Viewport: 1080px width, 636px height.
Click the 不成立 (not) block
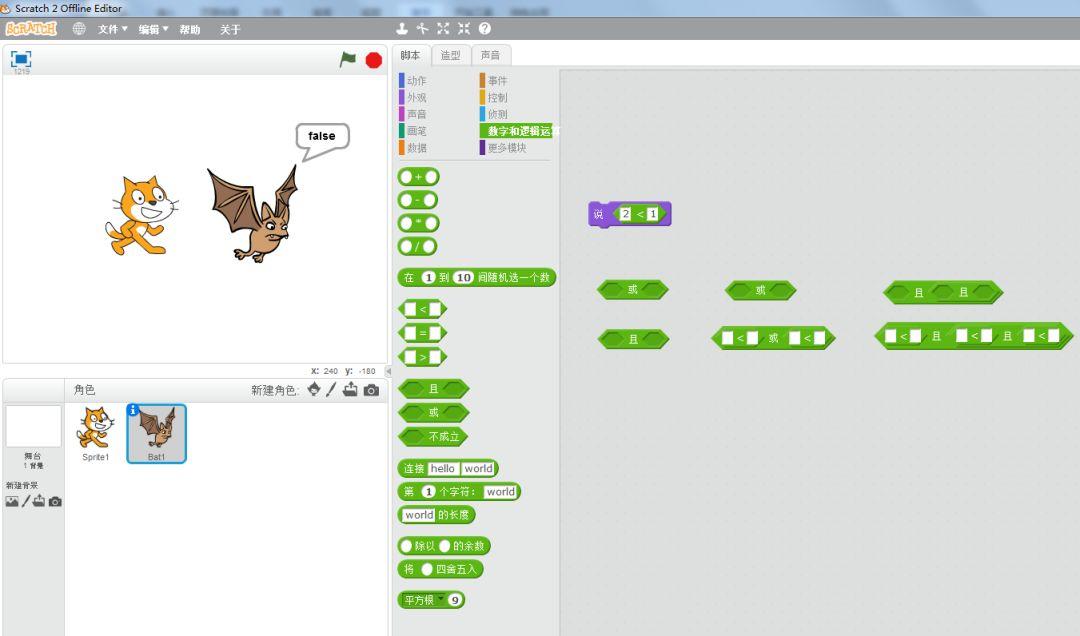pos(433,436)
